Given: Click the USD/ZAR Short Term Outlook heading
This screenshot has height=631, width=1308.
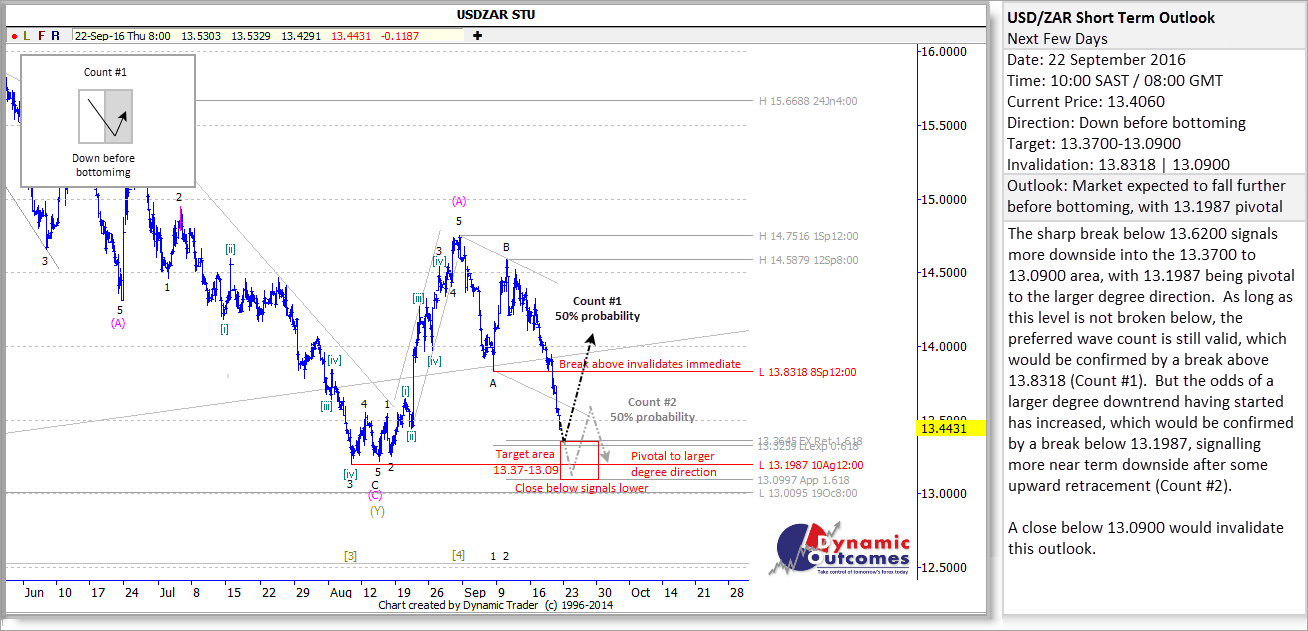Looking at the screenshot, I should coord(1111,17).
